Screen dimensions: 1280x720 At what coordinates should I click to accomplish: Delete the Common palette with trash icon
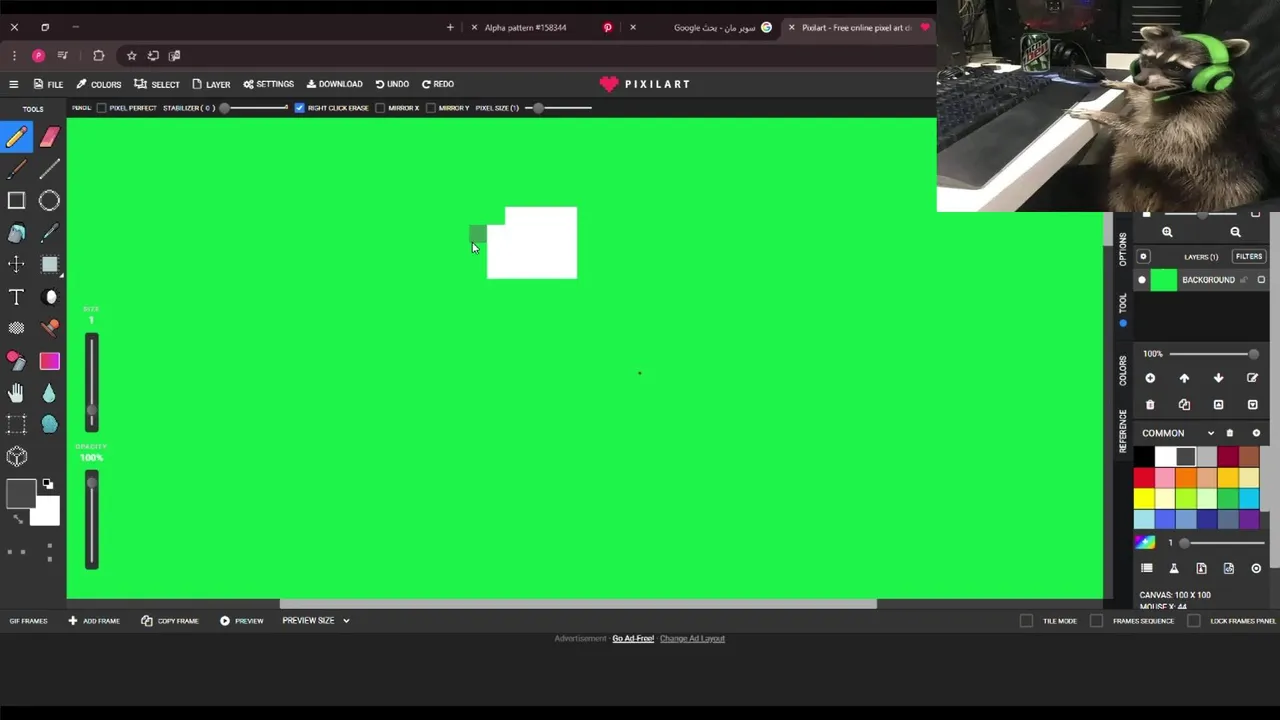[x=1230, y=433]
